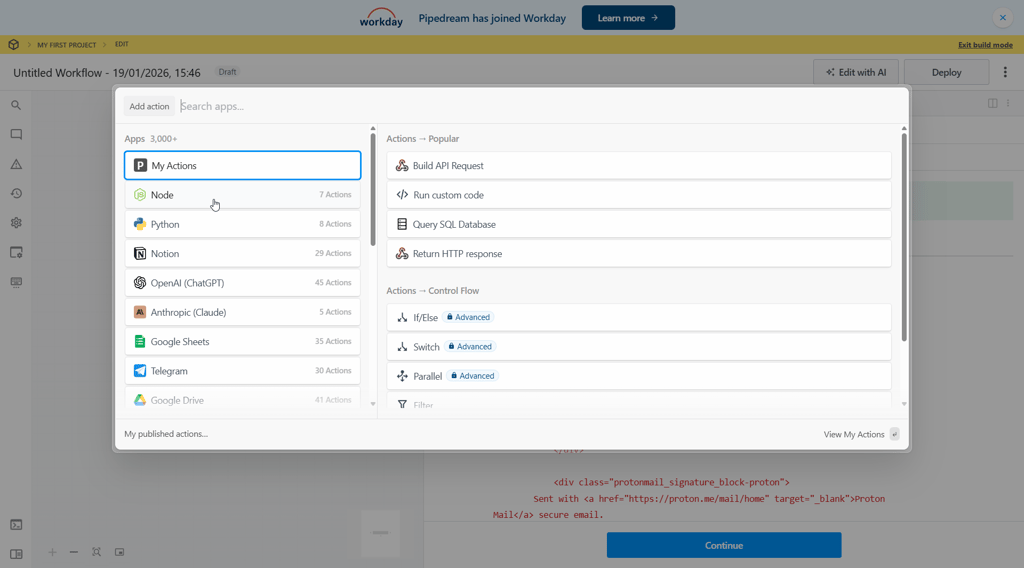This screenshot has height=568, width=1024.
Task: Click the blue Continue button
Action: point(724,545)
